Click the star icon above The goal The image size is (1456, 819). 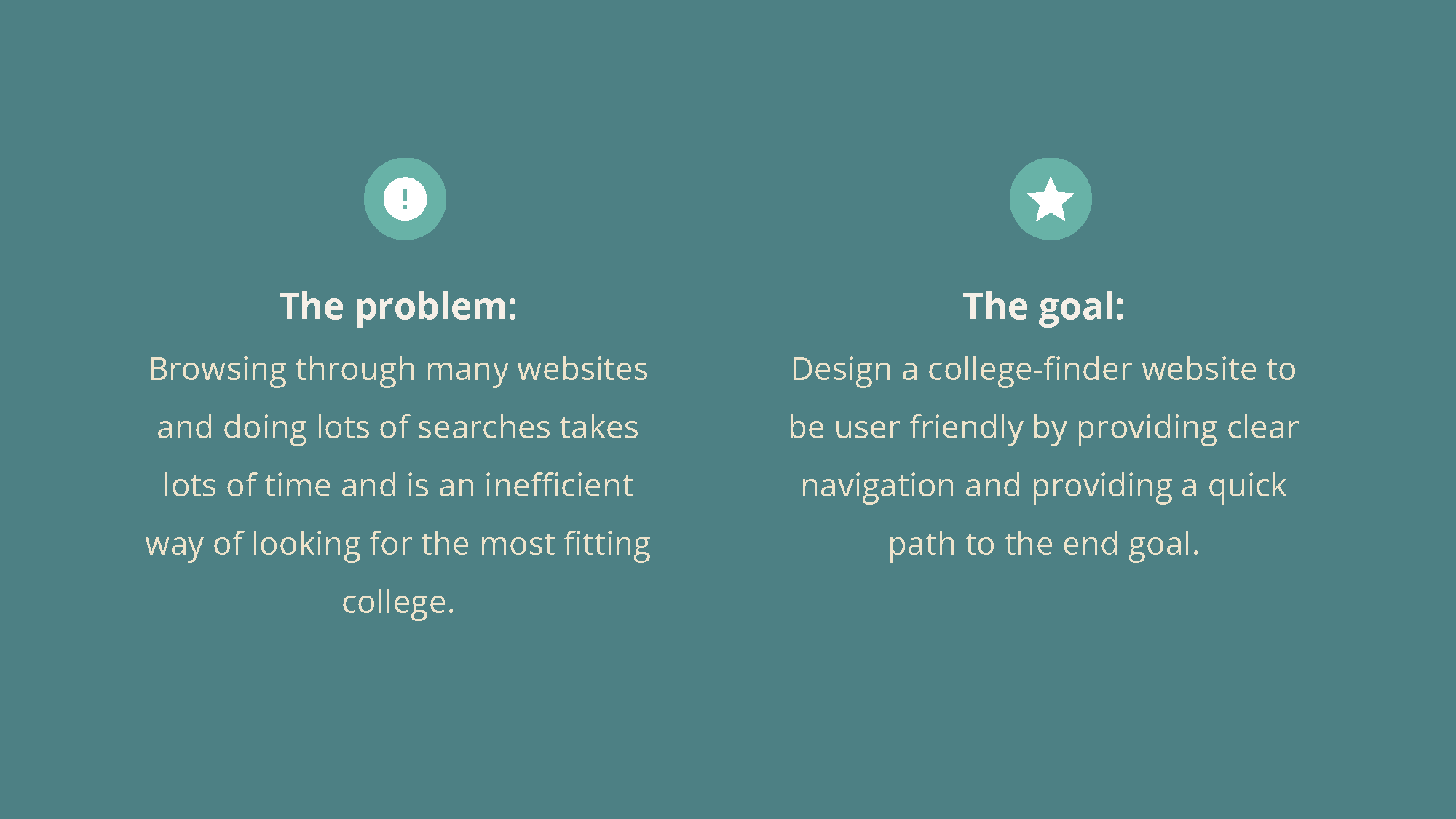pos(1051,199)
